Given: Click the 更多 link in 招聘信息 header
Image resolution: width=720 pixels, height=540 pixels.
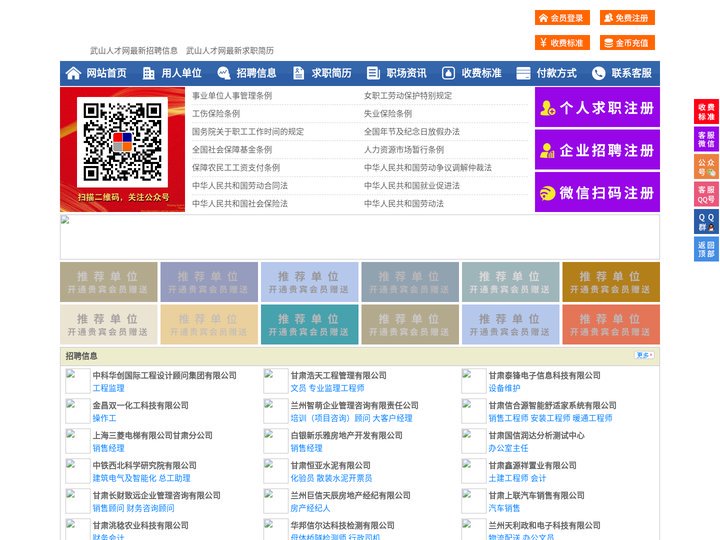Looking at the screenshot, I should (x=644, y=355).
